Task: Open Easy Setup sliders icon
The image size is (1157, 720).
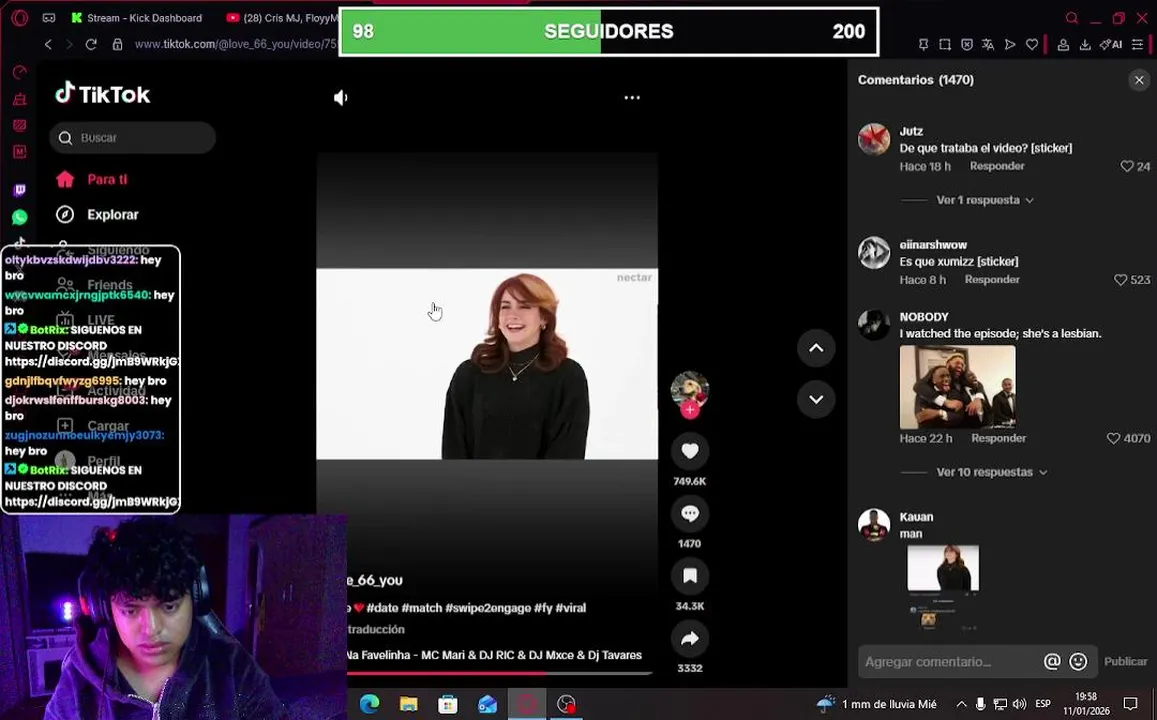Action: (1138, 45)
